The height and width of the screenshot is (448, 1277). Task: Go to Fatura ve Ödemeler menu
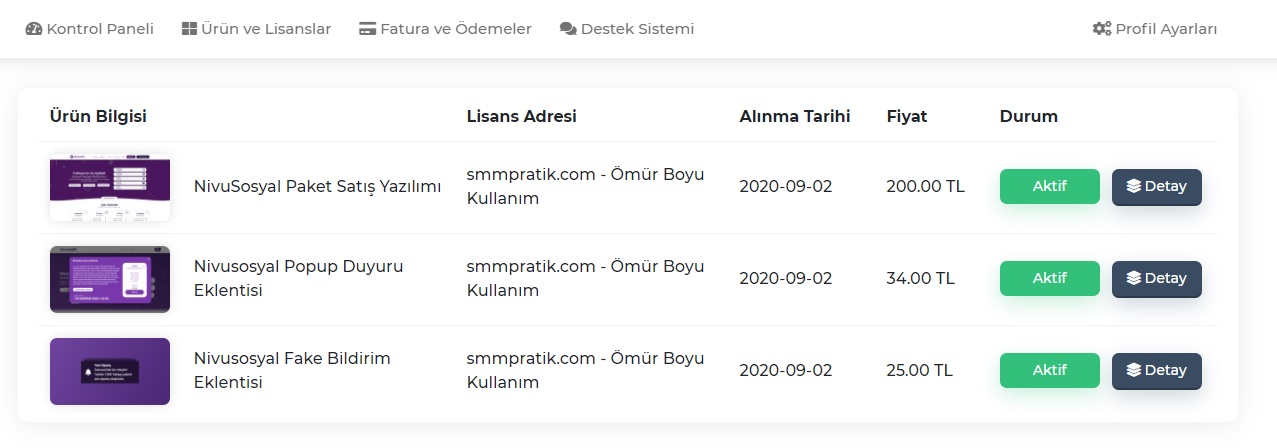pos(445,29)
